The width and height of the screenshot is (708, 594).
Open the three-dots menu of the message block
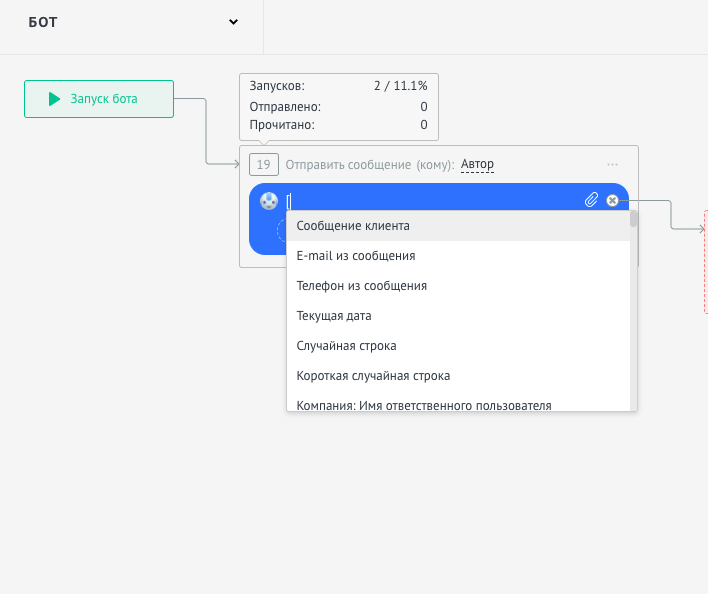point(612,164)
